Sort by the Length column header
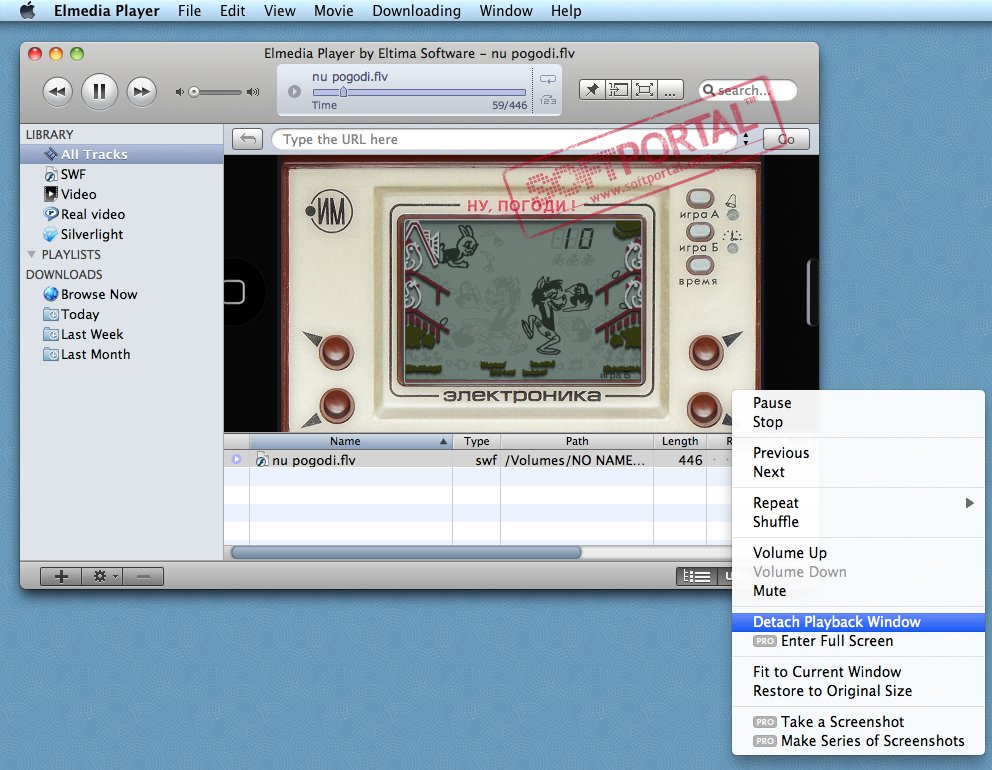Image resolution: width=992 pixels, height=770 pixels. tap(680, 441)
